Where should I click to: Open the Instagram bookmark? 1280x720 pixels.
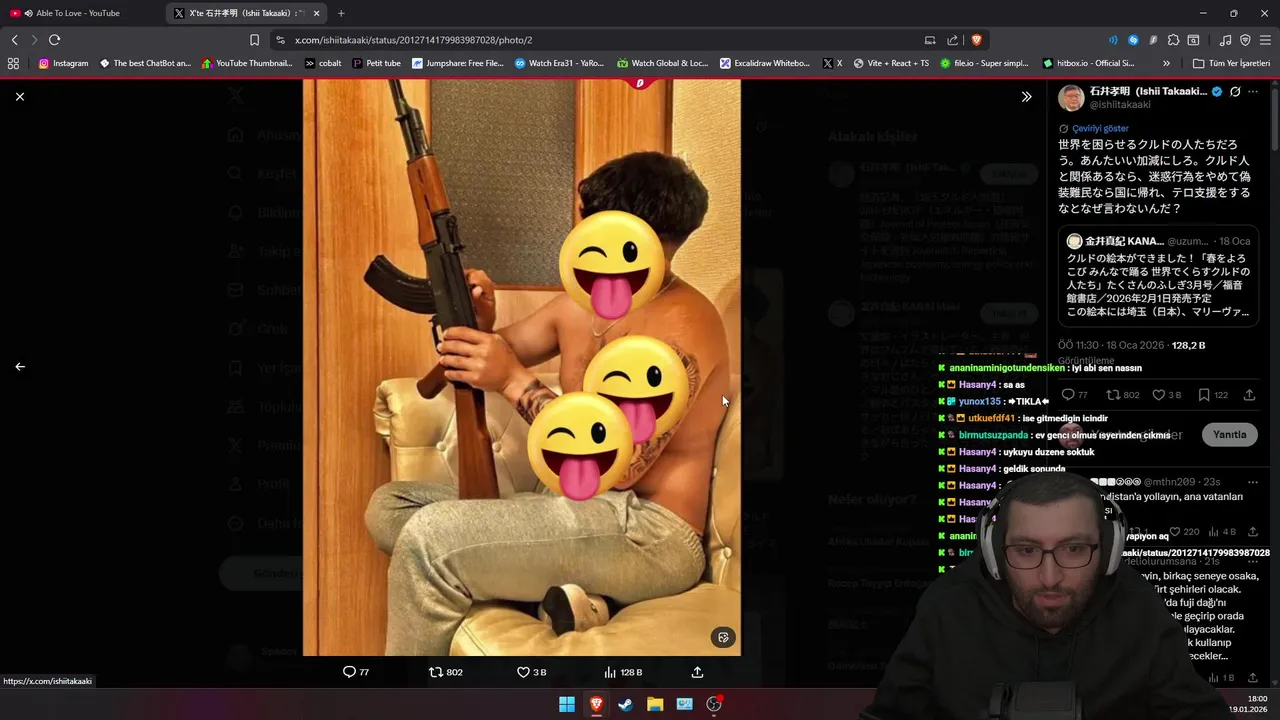coord(63,63)
